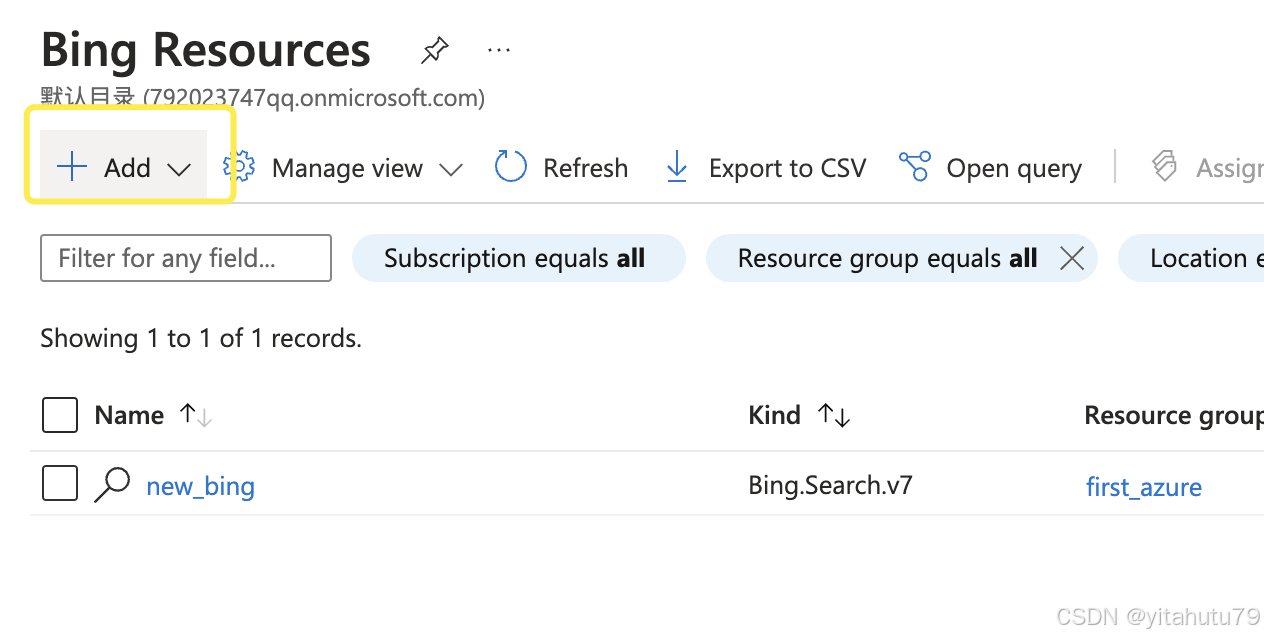Check the new_bing row checkbox

coord(60,485)
